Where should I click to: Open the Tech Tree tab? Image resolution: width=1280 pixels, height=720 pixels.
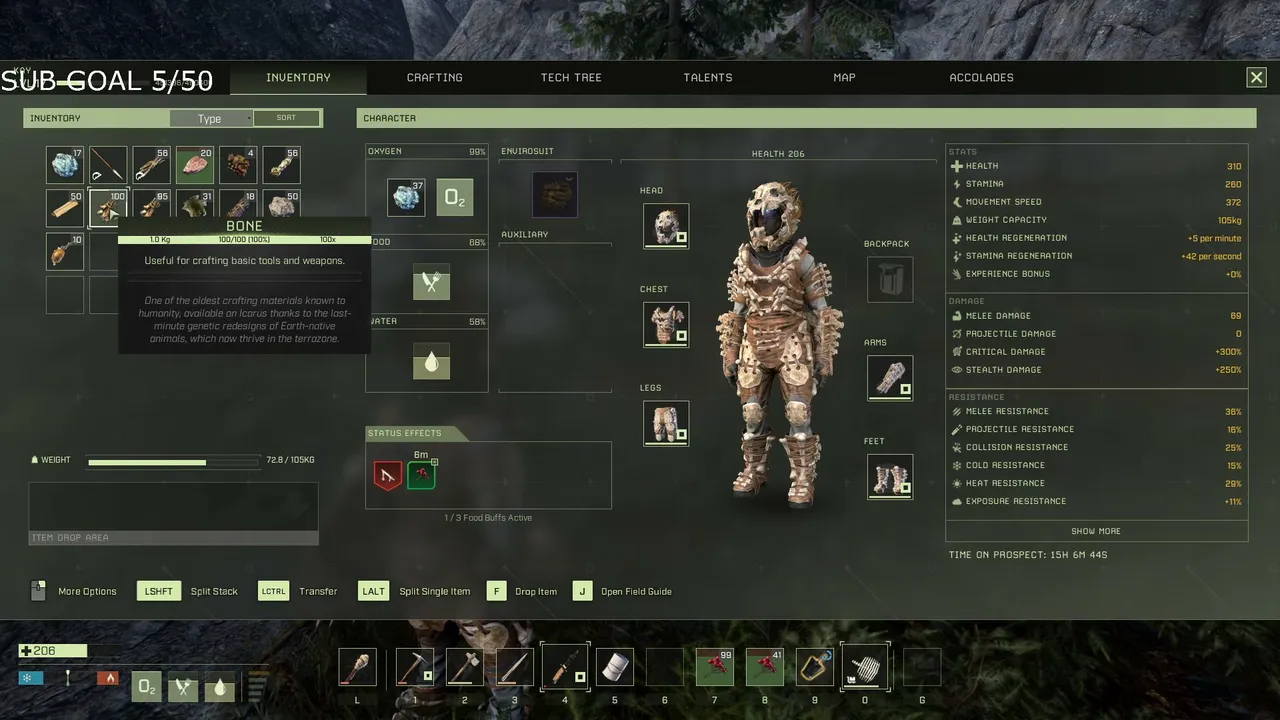[571, 77]
